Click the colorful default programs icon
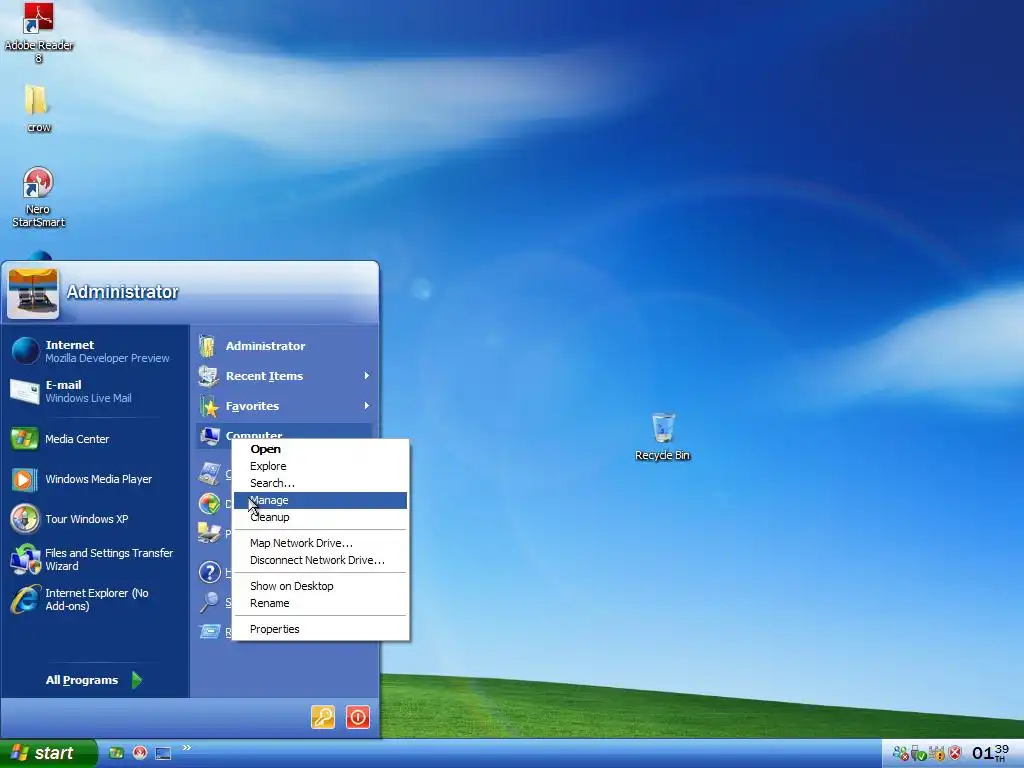The height and width of the screenshot is (768, 1024). click(210, 504)
